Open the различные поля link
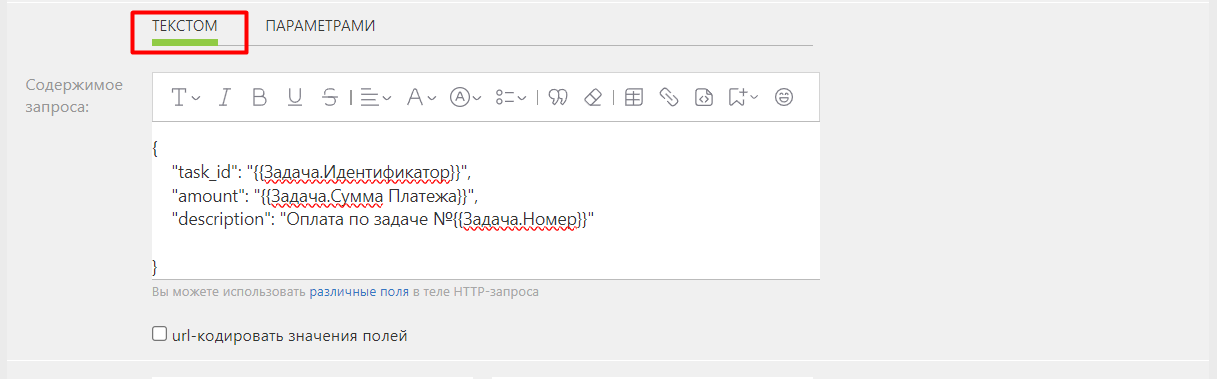This screenshot has width=1217, height=379. (358, 292)
